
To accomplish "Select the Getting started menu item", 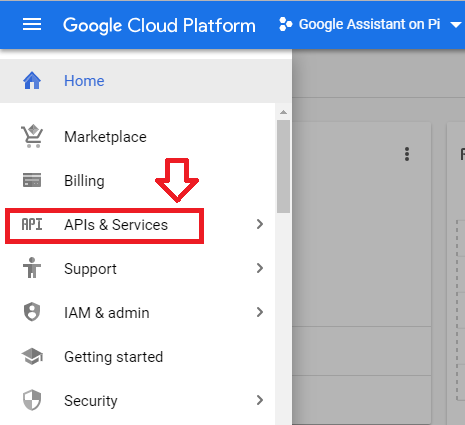I will (x=137, y=357).
